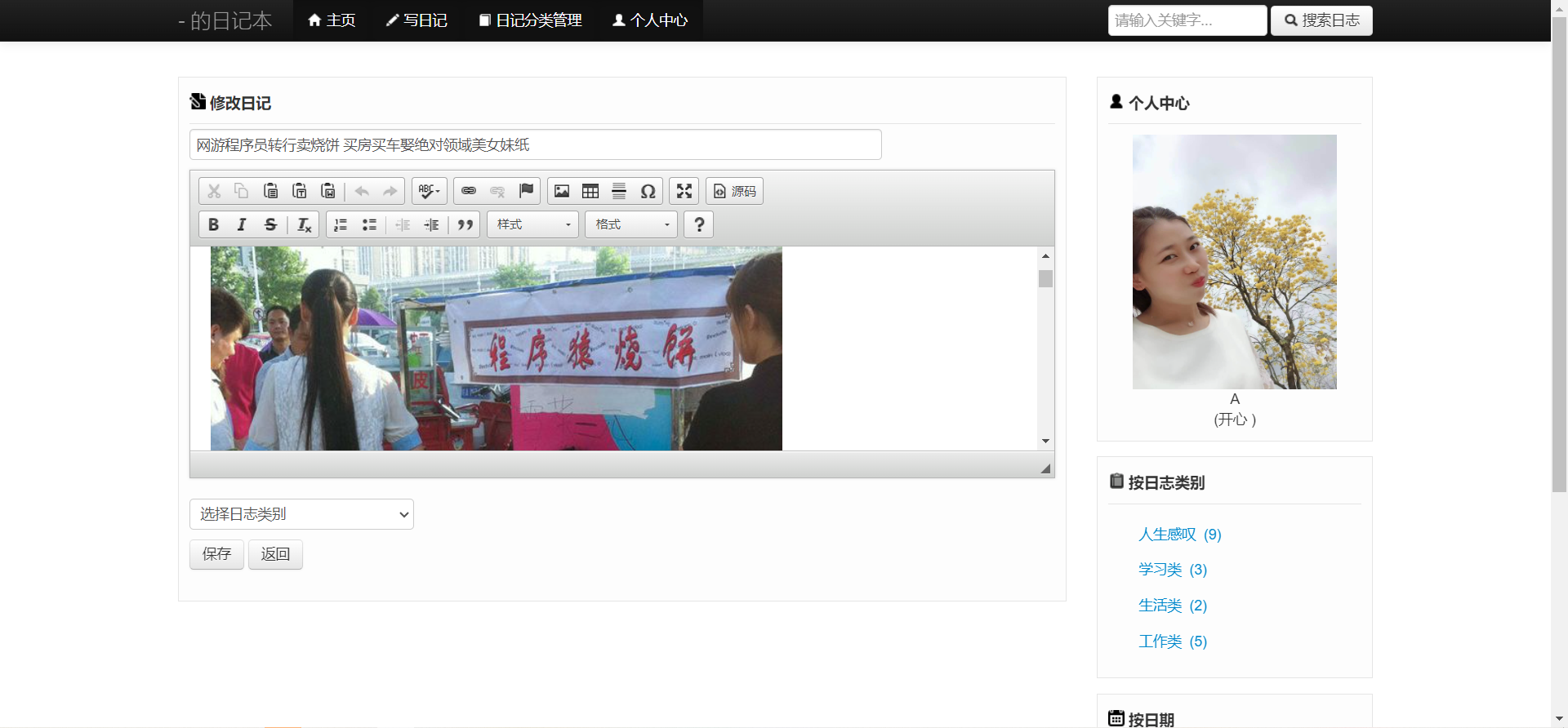
Task: Insert a table in the diary
Action: coord(590,191)
